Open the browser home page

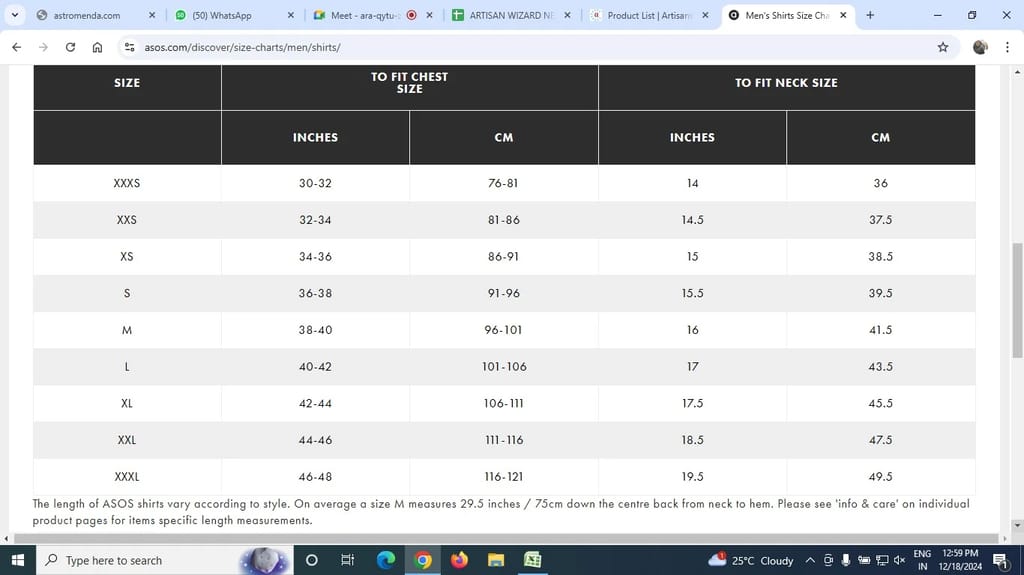tap(97, 47)
